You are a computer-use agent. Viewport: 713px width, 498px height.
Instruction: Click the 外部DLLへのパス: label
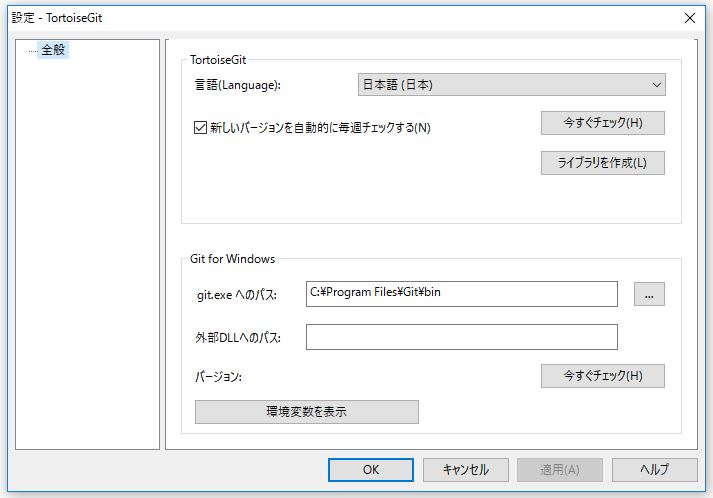point(238,338)
